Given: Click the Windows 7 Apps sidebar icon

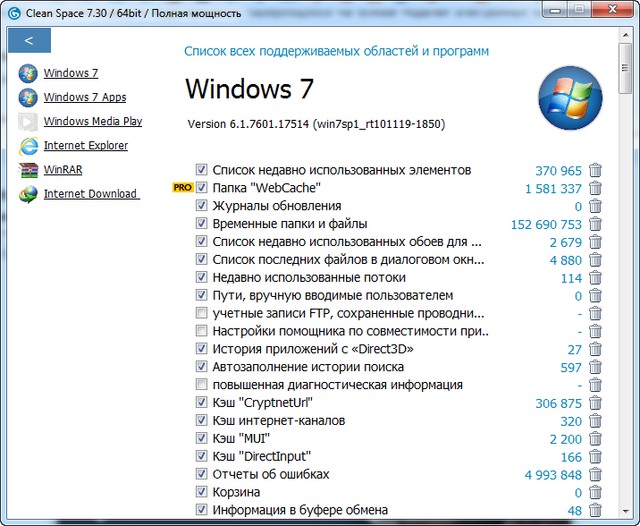Looking at the screenshot, I should pyautogui.click(x=28, y=98).
